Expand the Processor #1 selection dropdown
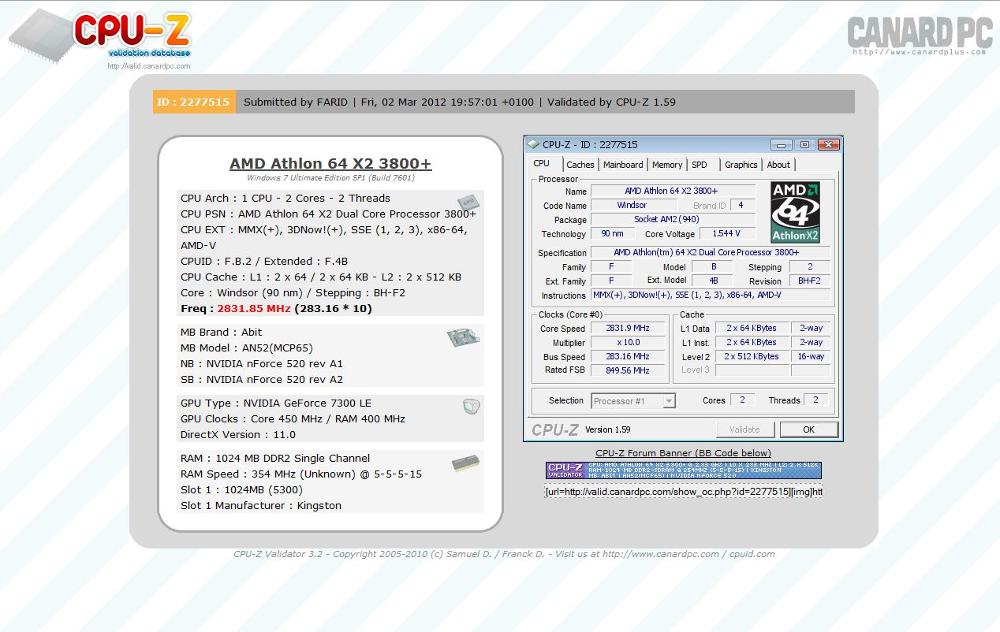1000x632 pixels. [x=668, y=401]
